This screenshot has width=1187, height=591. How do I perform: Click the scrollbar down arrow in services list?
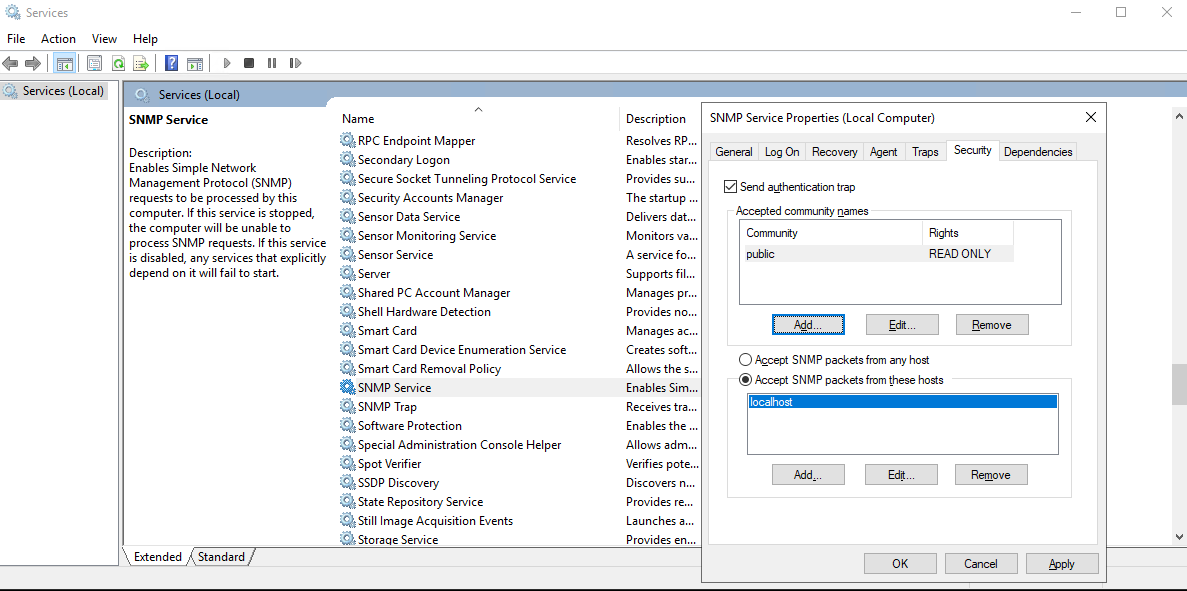pyautogui.click(x=1179, y=536)
